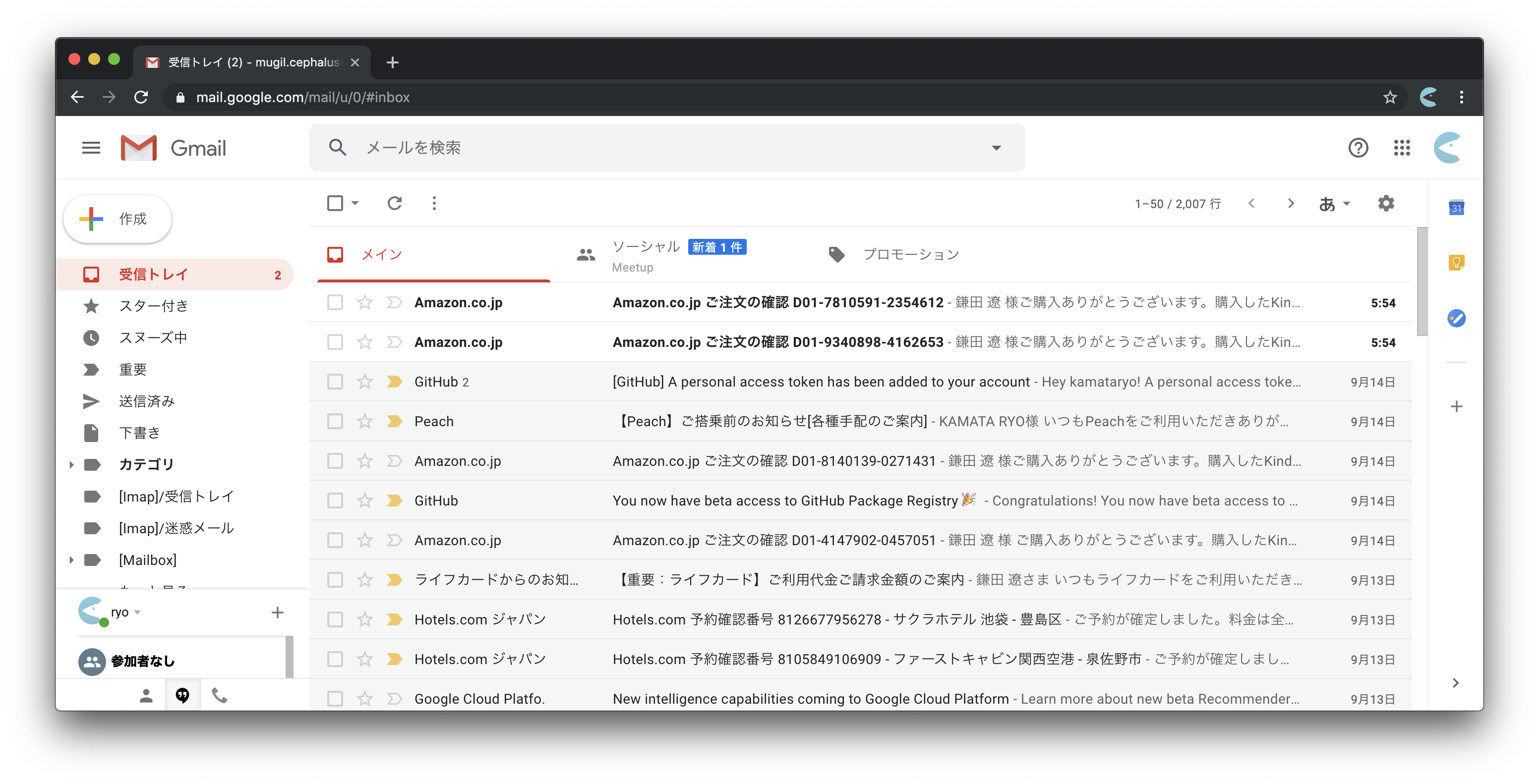This screenshot has width=1539, height=784.
Task: Switch to Hangouts phone calls tab
Action: (x=219, y=696)
